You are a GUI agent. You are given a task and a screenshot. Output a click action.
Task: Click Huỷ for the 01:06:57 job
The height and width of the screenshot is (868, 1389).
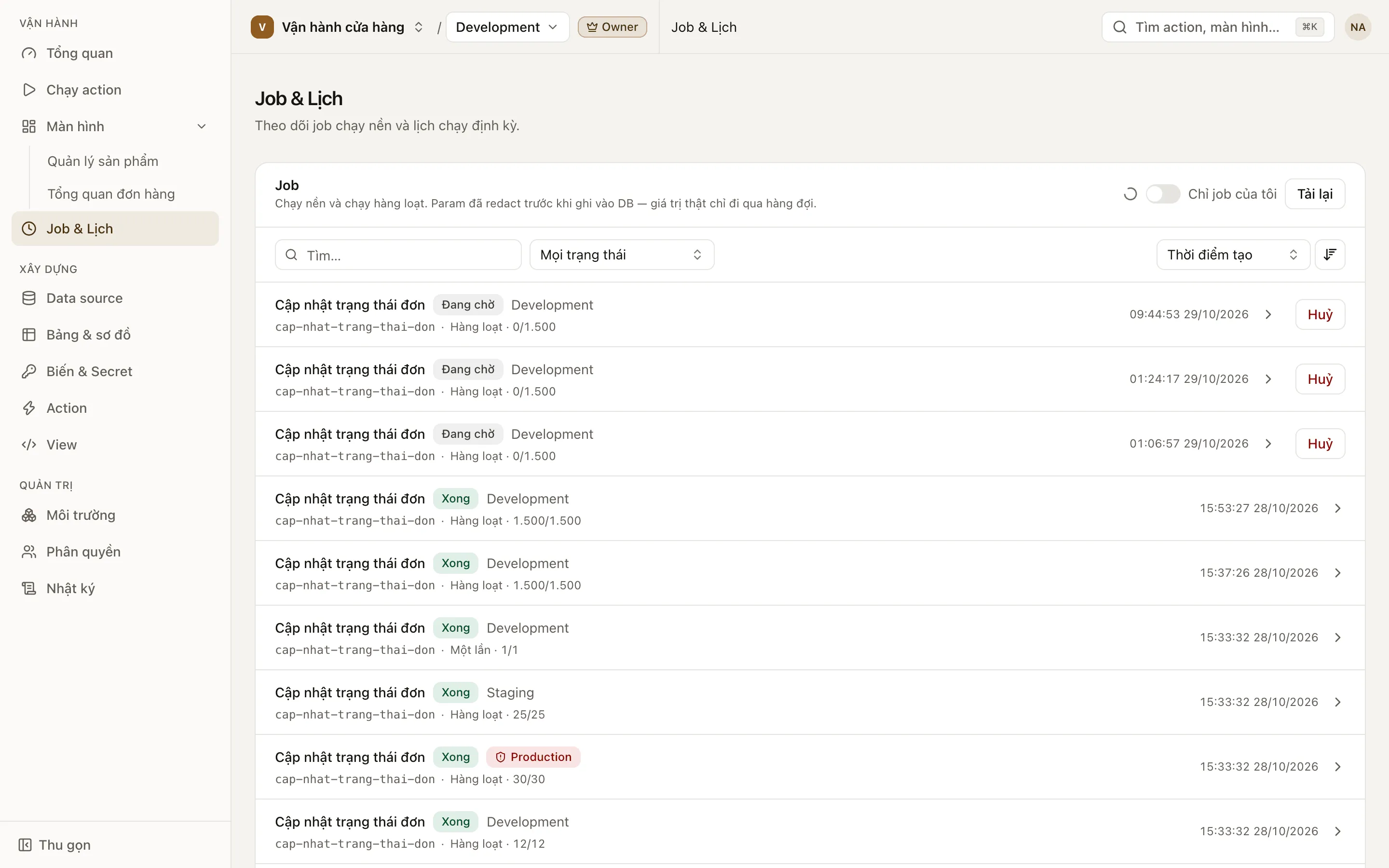[1320, 444]
